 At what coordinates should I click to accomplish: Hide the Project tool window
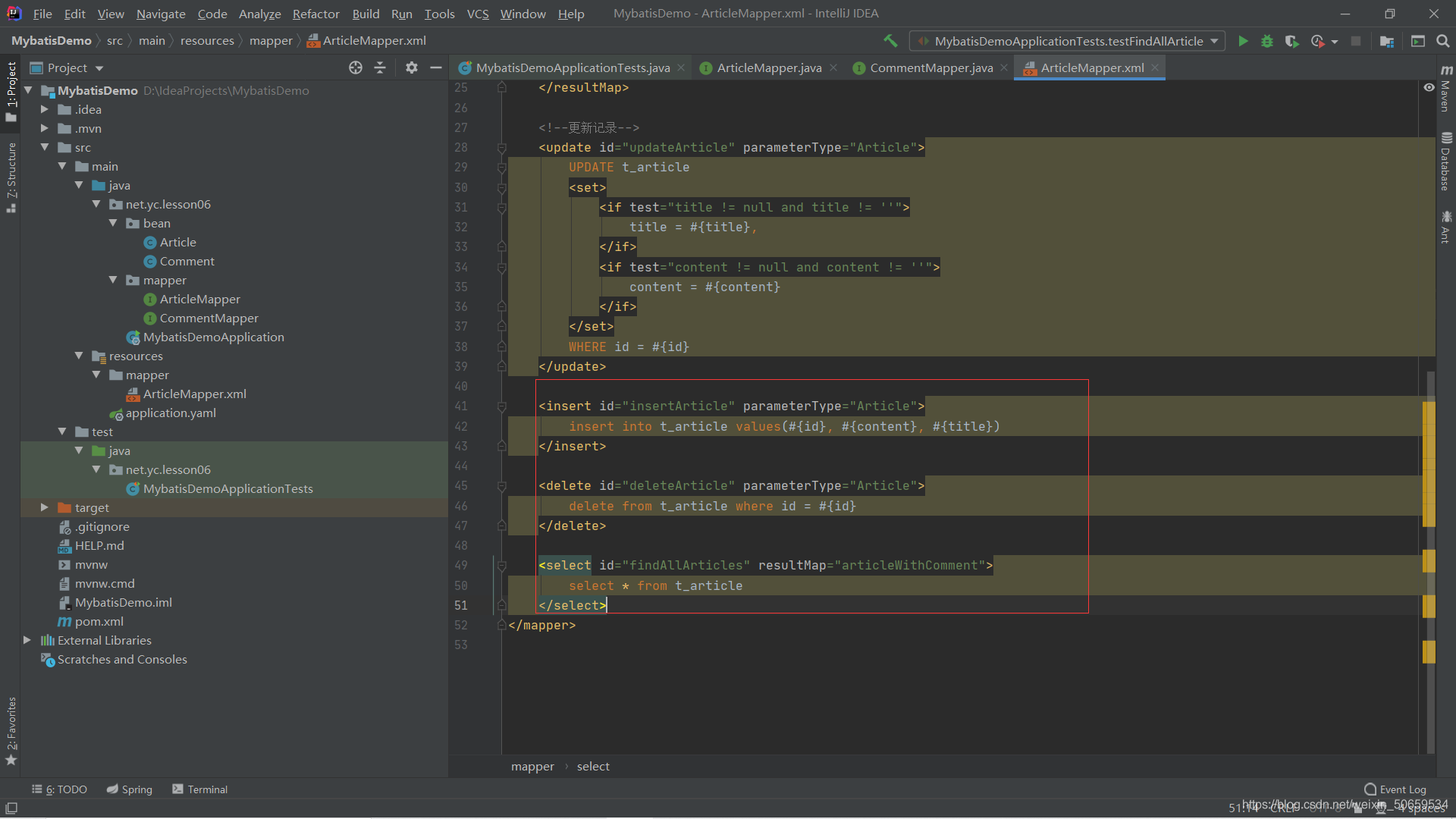point(436,67)
